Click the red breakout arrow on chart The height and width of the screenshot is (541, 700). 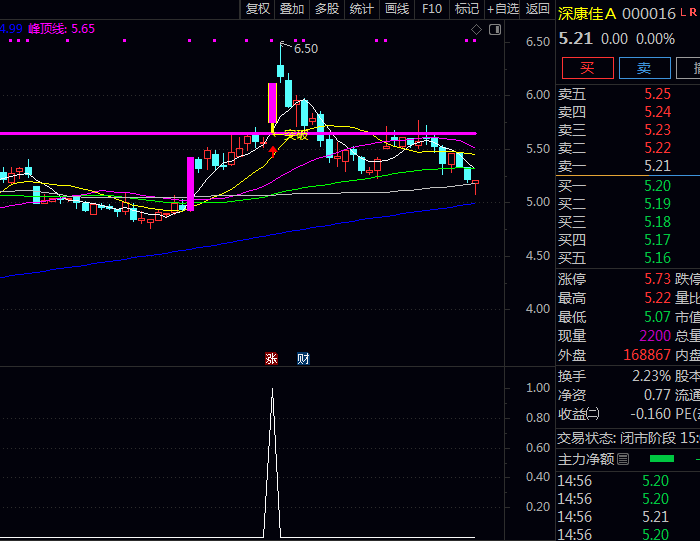(x=273, y=151)
